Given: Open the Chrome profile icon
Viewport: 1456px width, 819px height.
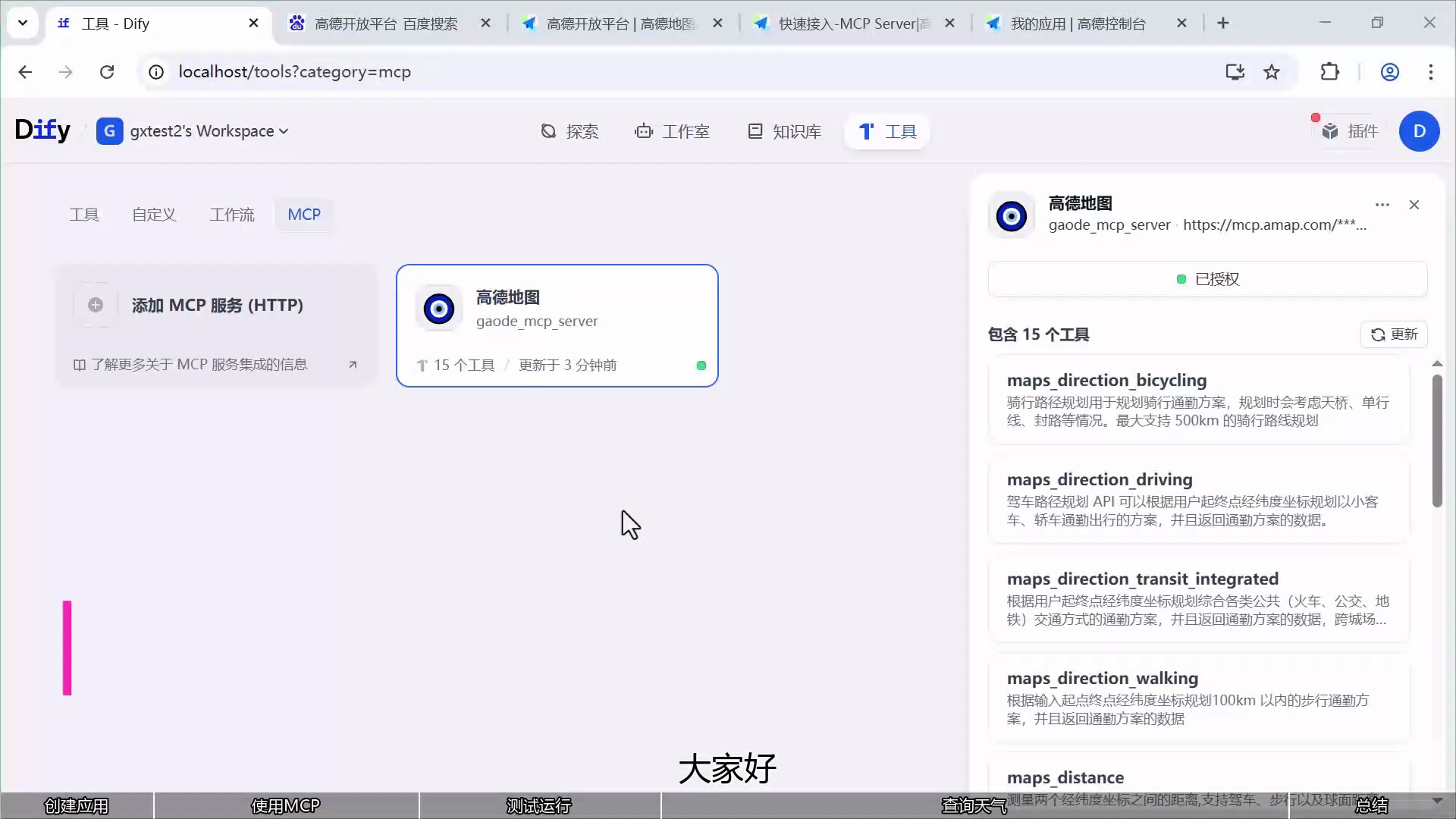Looking at the screenshot, I should (x=1389, y=72).
